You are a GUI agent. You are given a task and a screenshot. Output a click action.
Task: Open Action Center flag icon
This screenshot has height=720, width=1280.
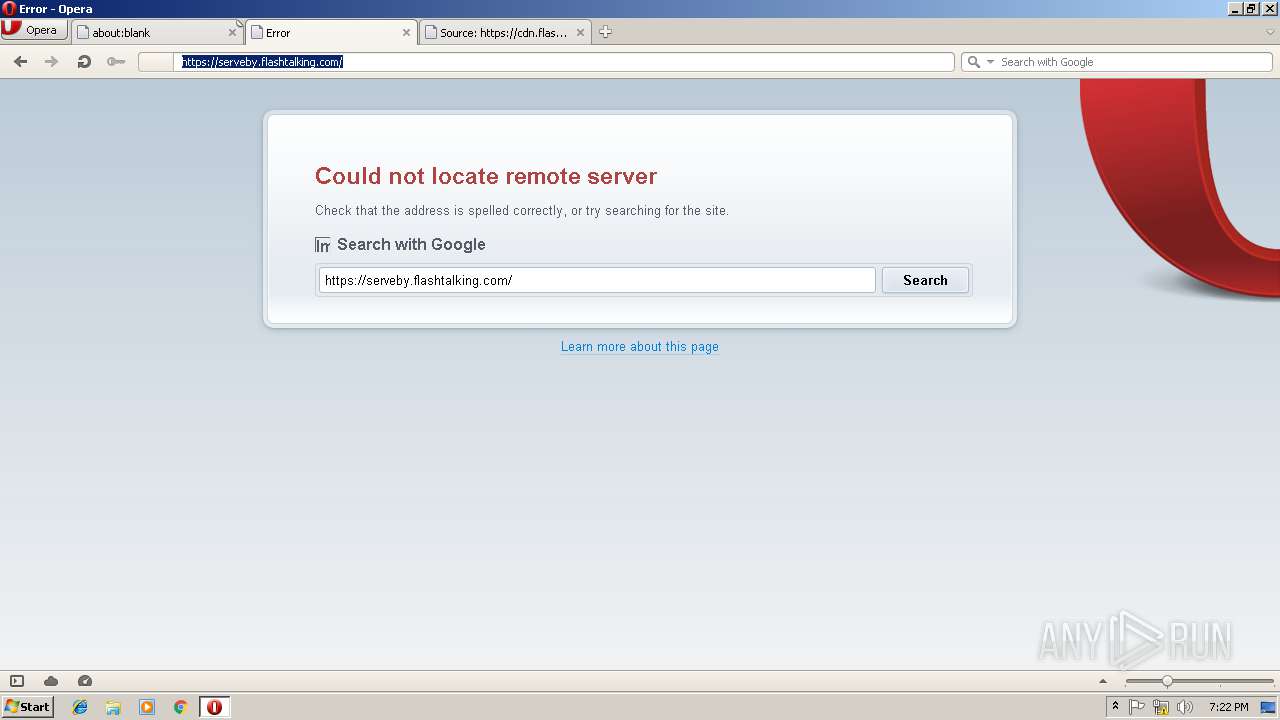point(1137,707)
